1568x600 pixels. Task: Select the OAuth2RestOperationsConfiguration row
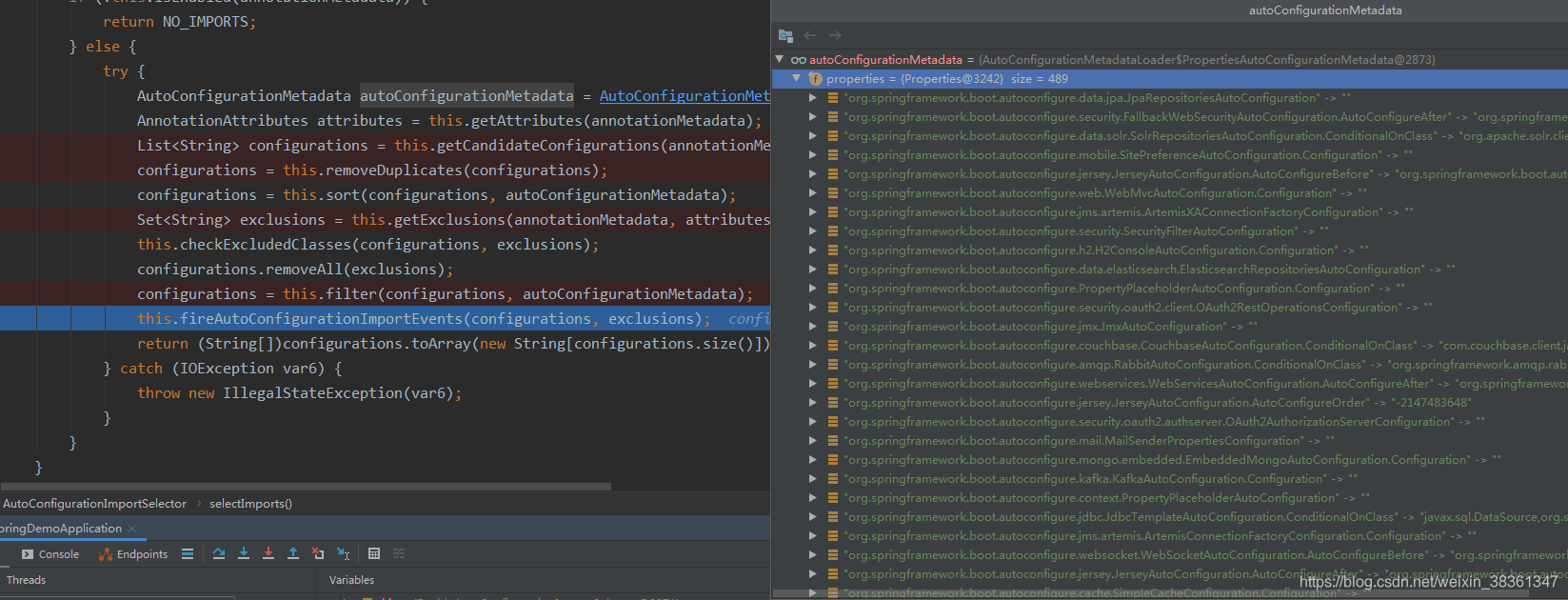coord(1170,308)
